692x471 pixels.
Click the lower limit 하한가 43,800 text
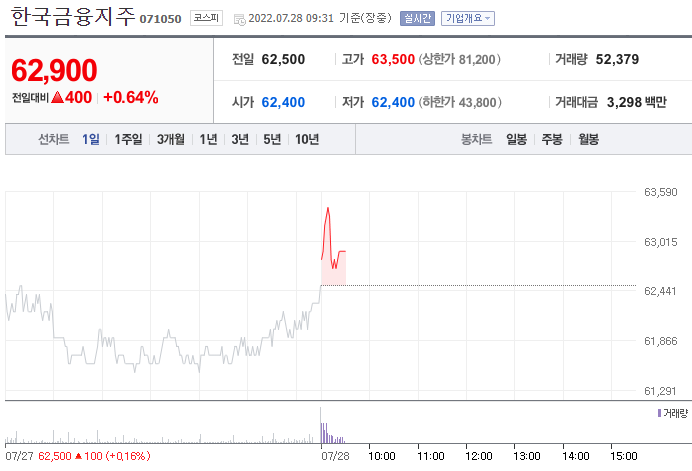[x=460, y=102]
